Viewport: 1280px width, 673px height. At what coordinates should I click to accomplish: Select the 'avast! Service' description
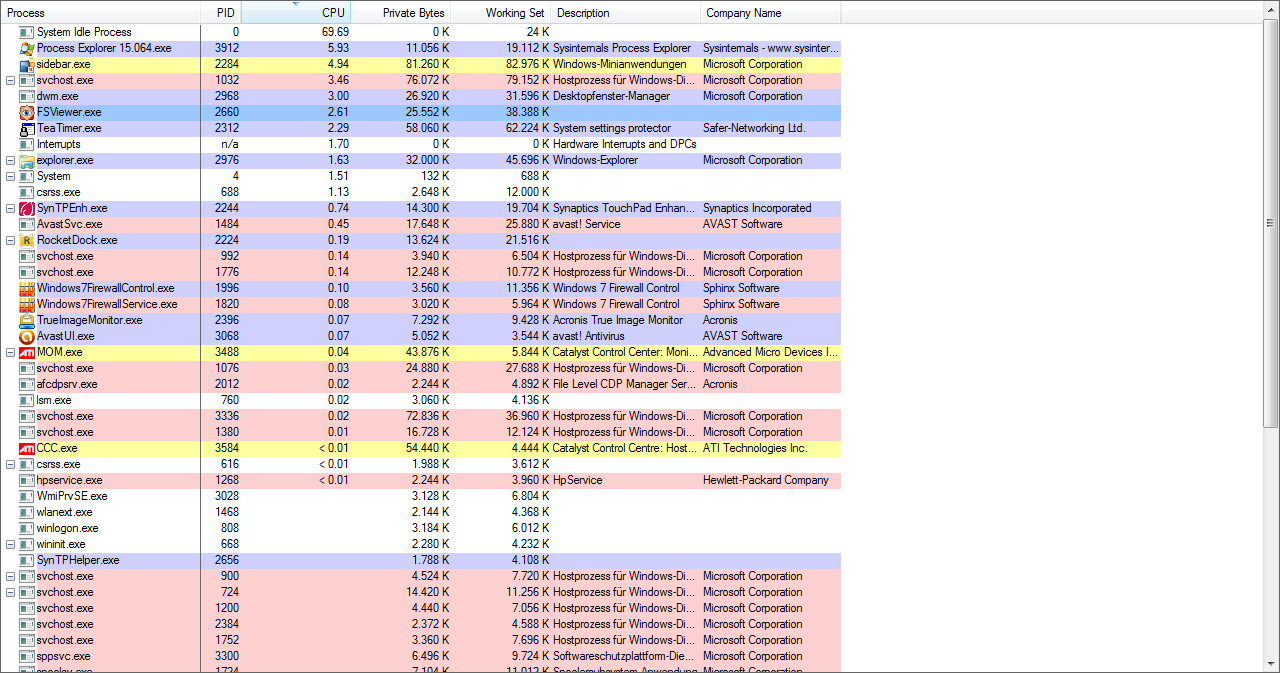tap(587, 224)
